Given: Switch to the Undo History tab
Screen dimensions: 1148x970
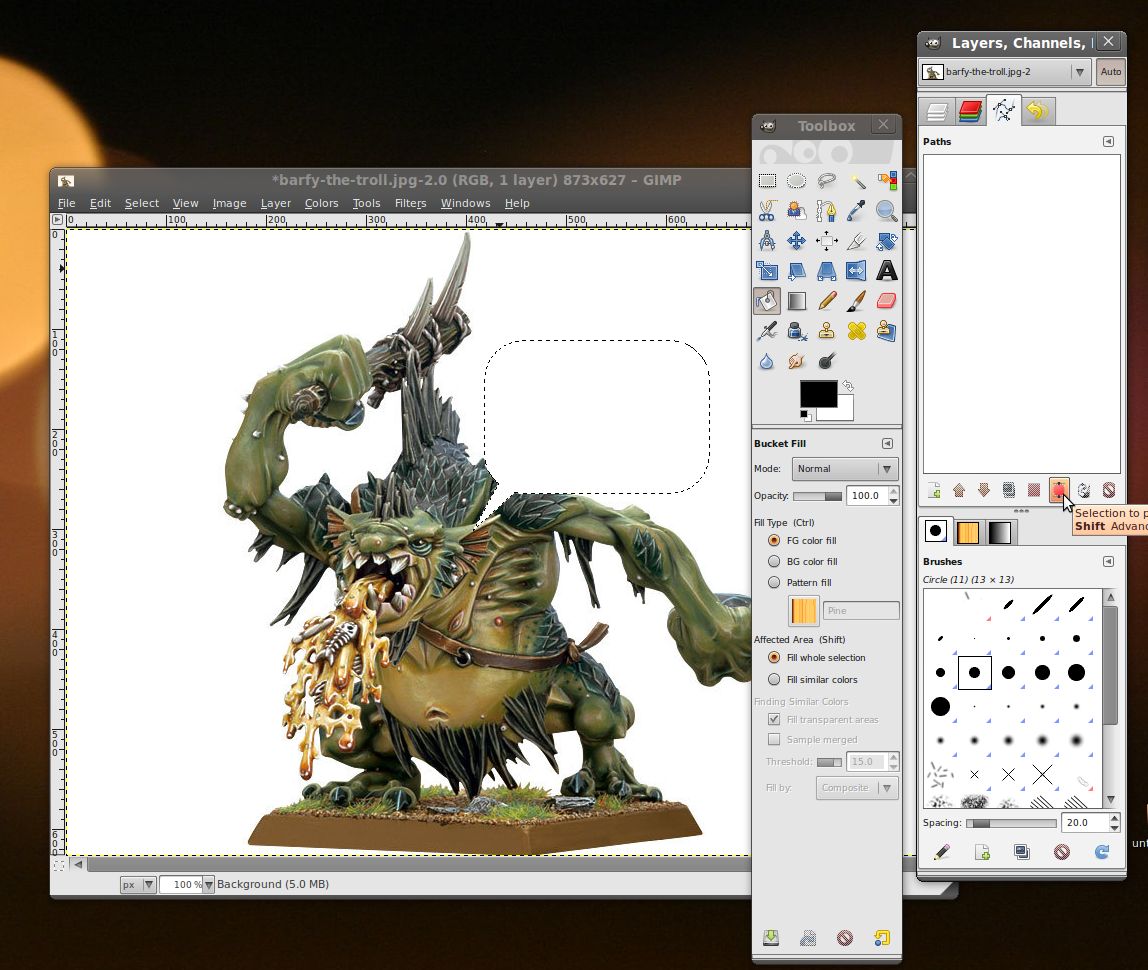Looking at the screenshot, I should pyautogui.click(x=1037, y=111).
